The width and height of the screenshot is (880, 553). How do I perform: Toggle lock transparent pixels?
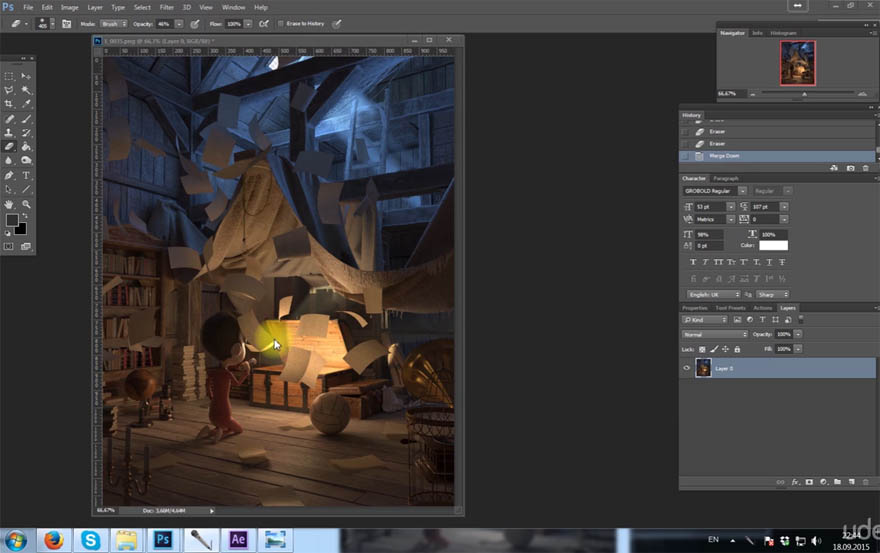pos(702,349)
